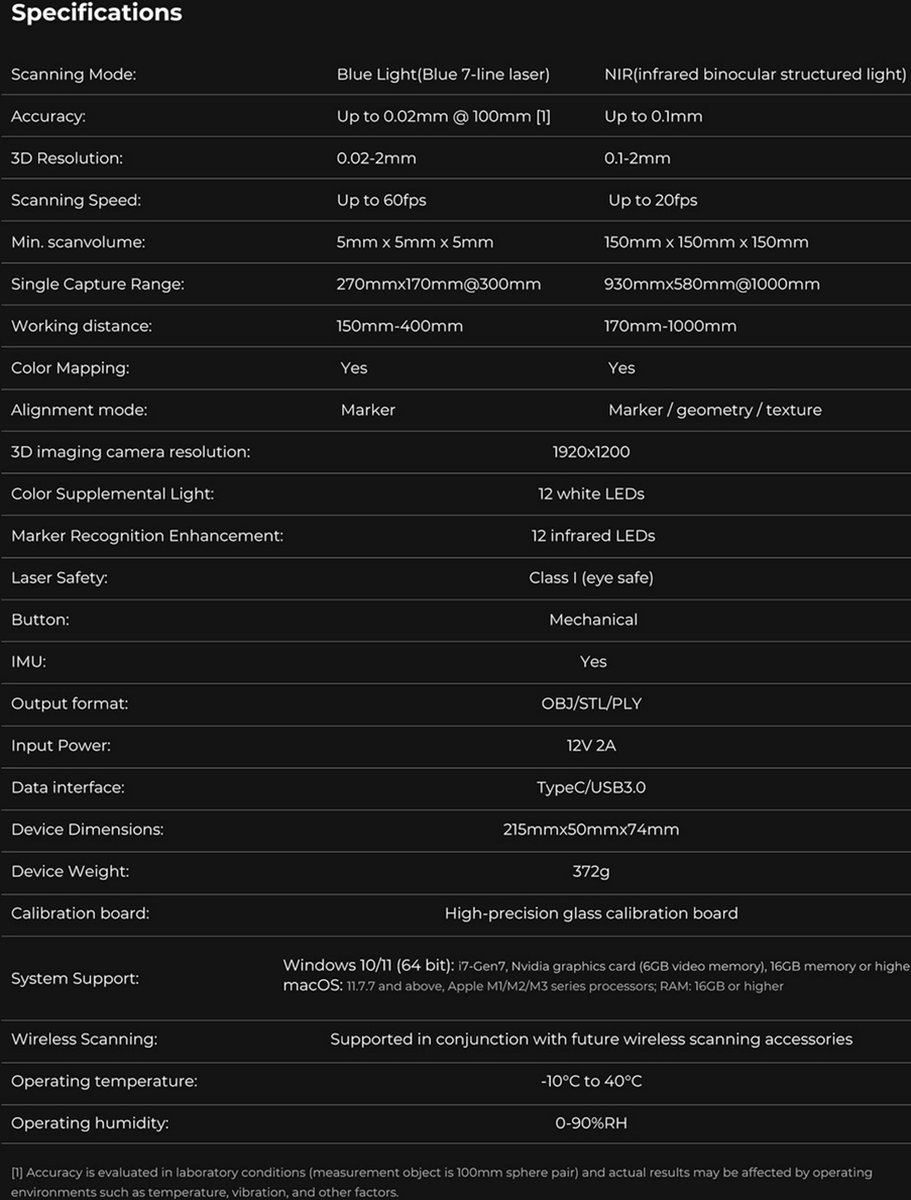Click the '12 white LEDs' value
This screenshot has width=911, height=1200.
[591, 495]
